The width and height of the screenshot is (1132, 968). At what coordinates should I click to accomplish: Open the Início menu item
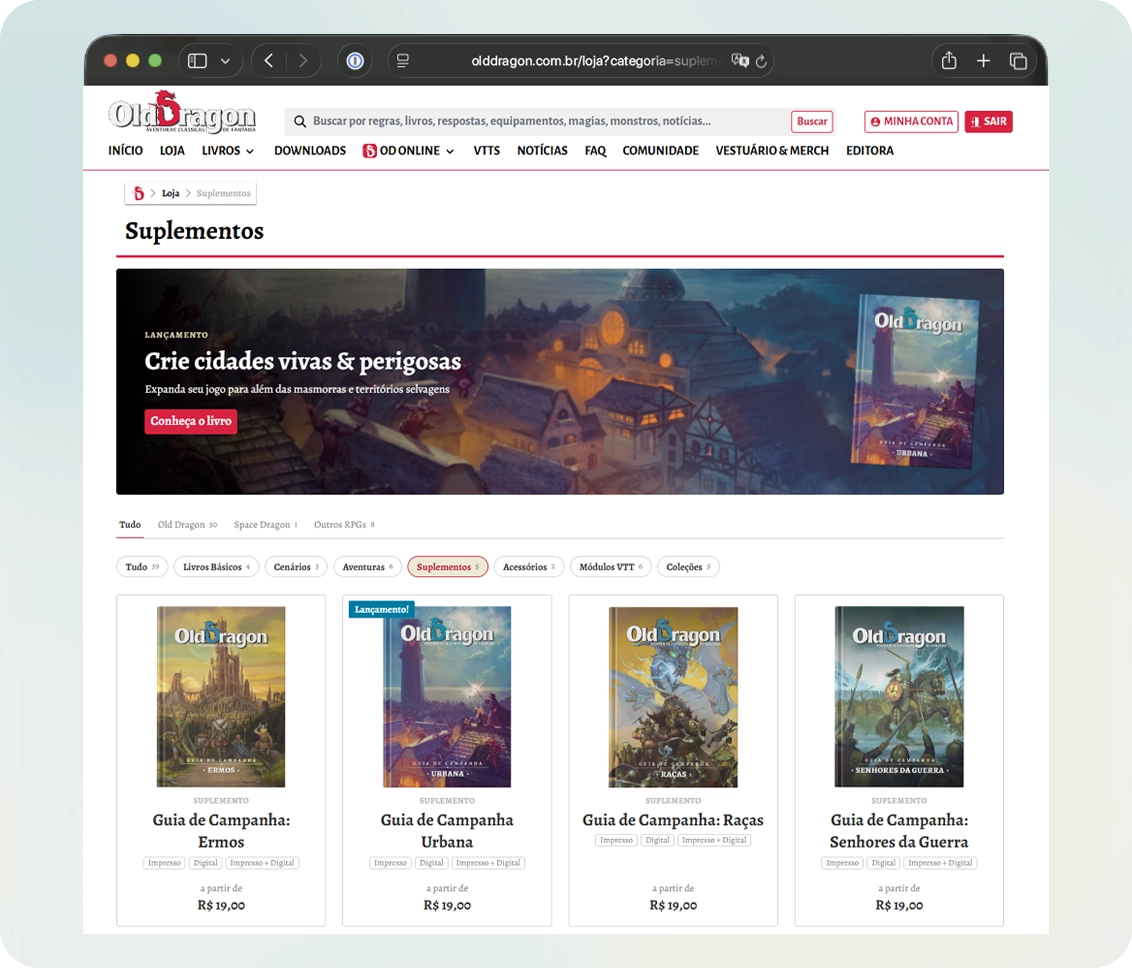click(x=126, y=150)
